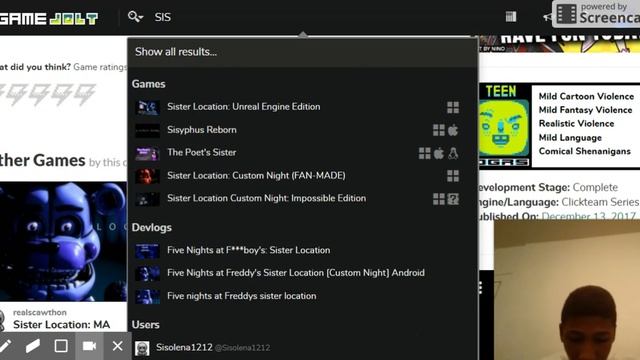Select the pencil draw tool

[6, 346]
